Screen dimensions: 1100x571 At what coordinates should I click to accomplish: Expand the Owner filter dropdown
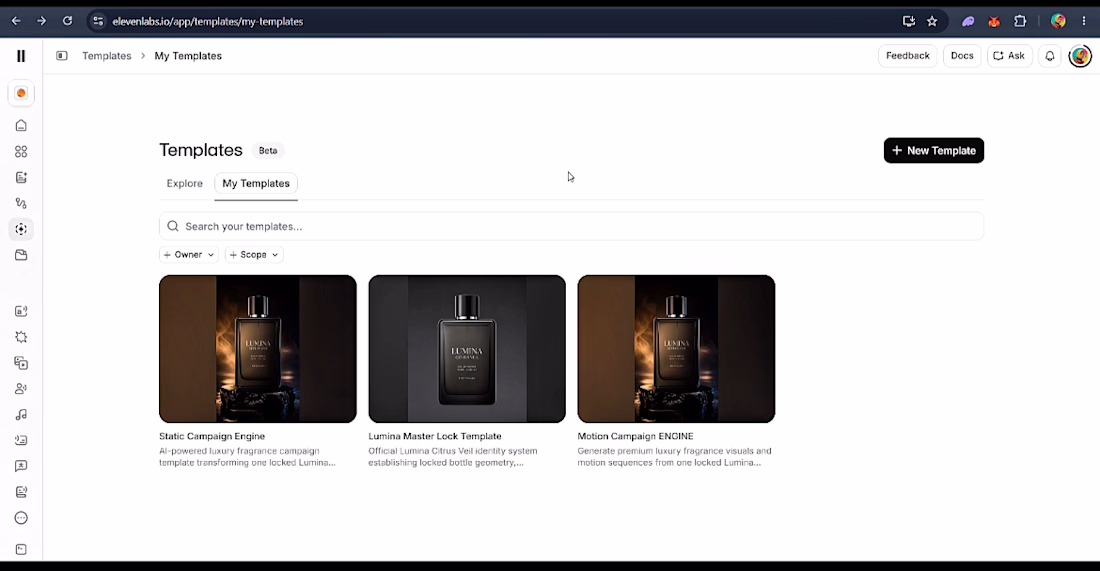(x=189, y=255)
